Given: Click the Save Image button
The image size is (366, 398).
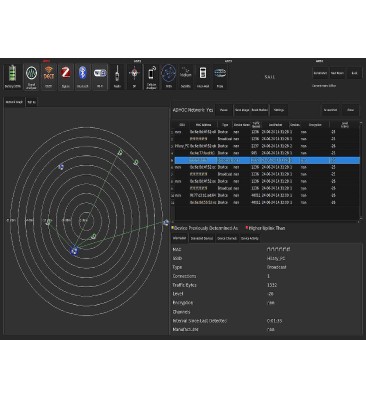Looking at the screenshot, I should point(242,110).
